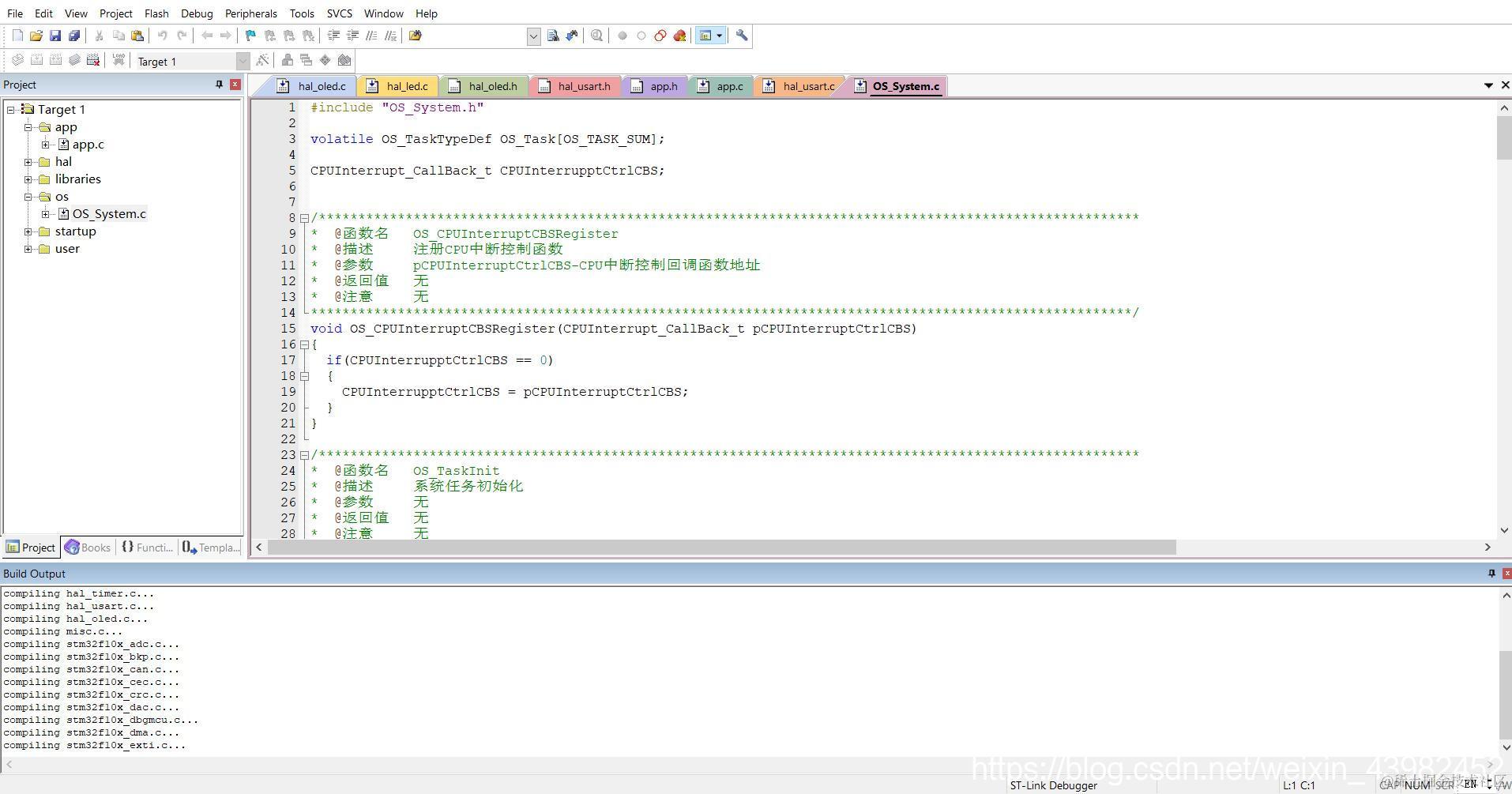
Task: Click the ST-Link Debugger status text
Action: point(1053,785)
